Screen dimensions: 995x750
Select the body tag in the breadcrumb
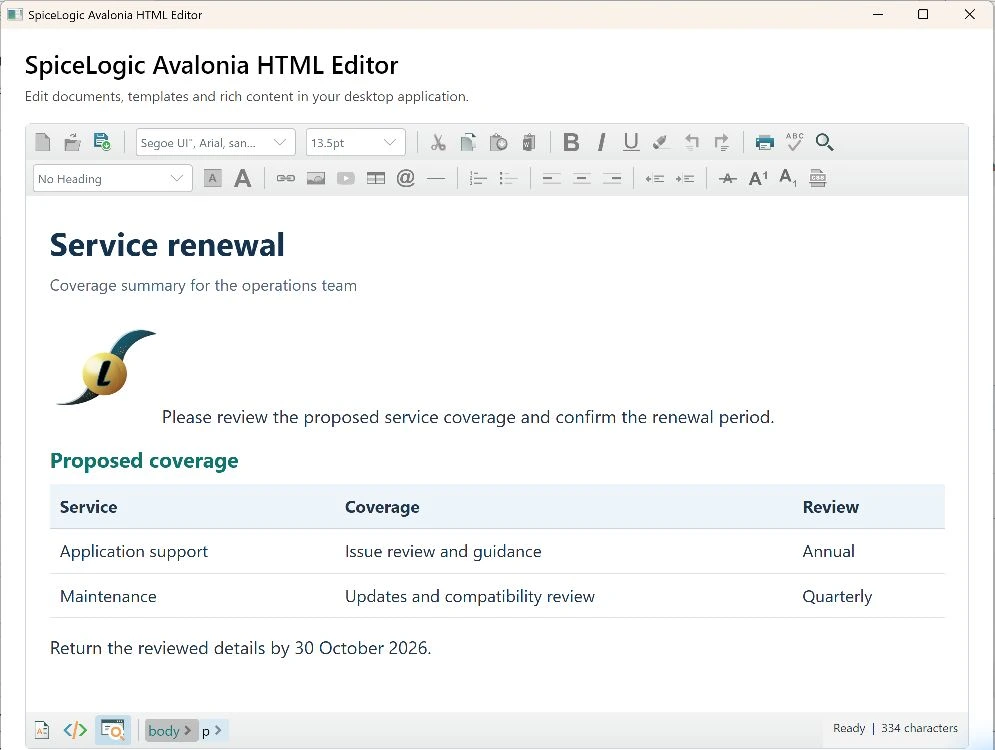tap(170, 731)
